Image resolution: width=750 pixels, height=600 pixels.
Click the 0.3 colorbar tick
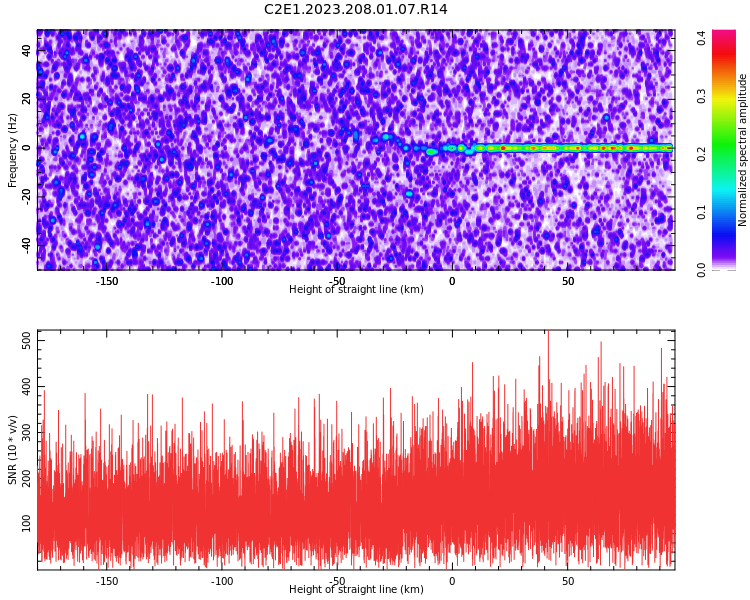pyautogui.click(x=701, y=96)
